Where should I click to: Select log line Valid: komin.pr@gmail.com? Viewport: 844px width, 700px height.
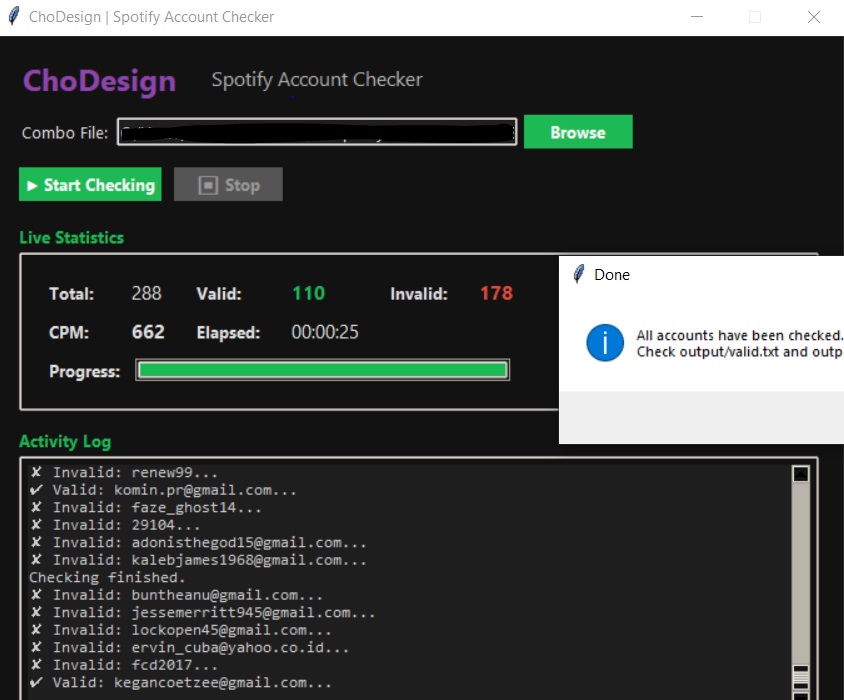pos(163,490)
